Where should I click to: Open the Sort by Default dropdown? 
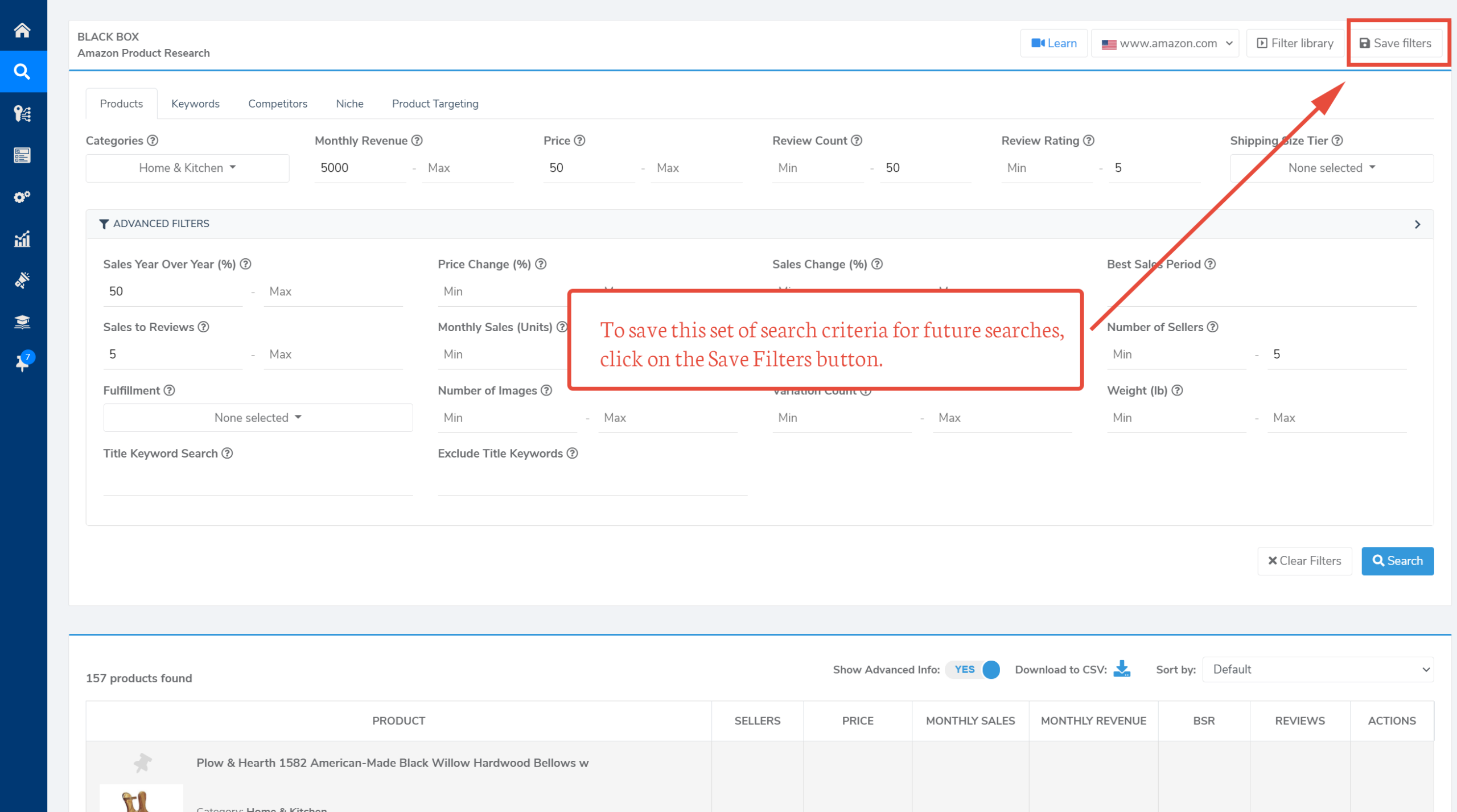[1318, 670]
